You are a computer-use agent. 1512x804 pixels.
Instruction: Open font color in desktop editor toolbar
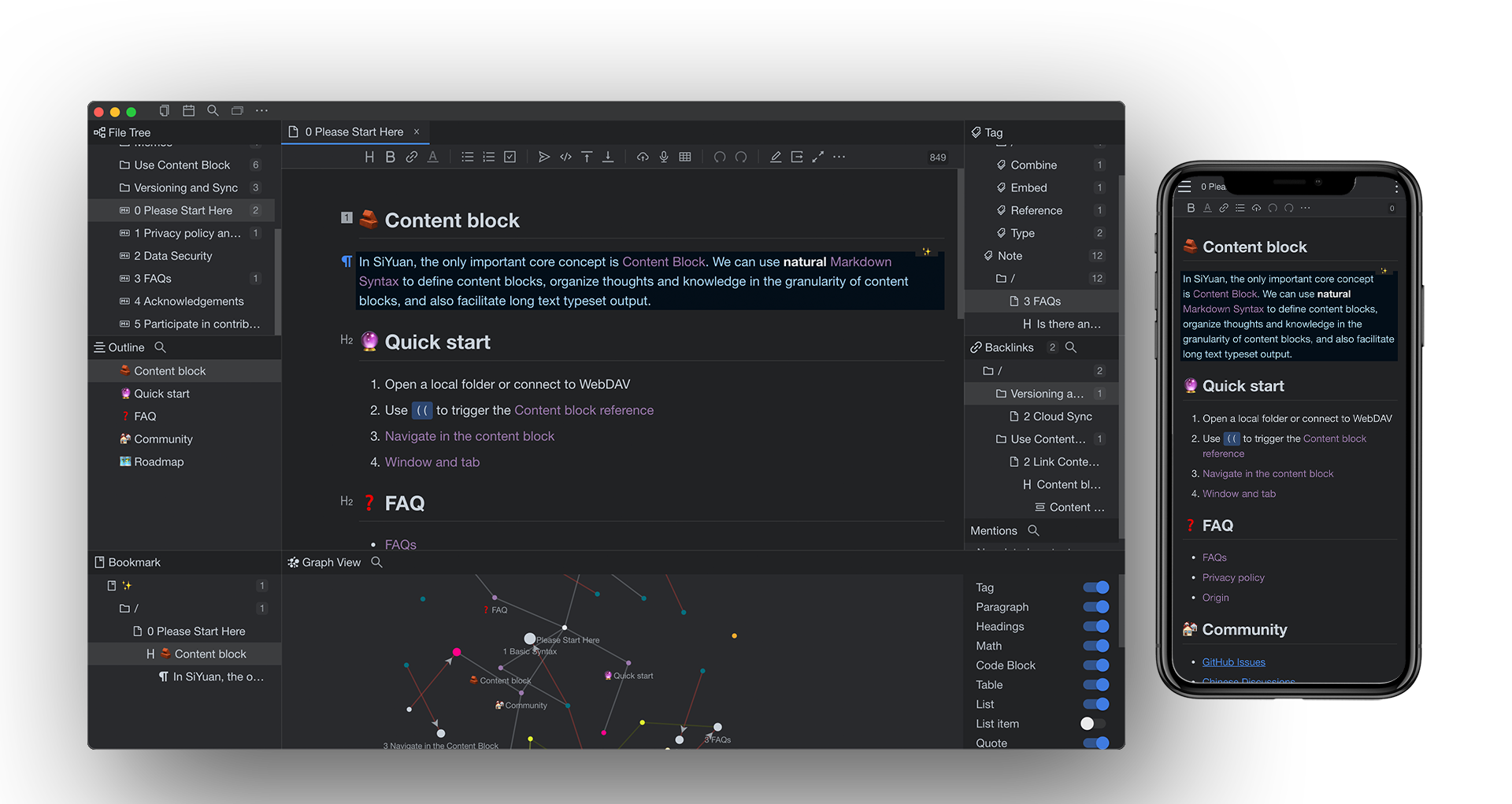point(432,157)
